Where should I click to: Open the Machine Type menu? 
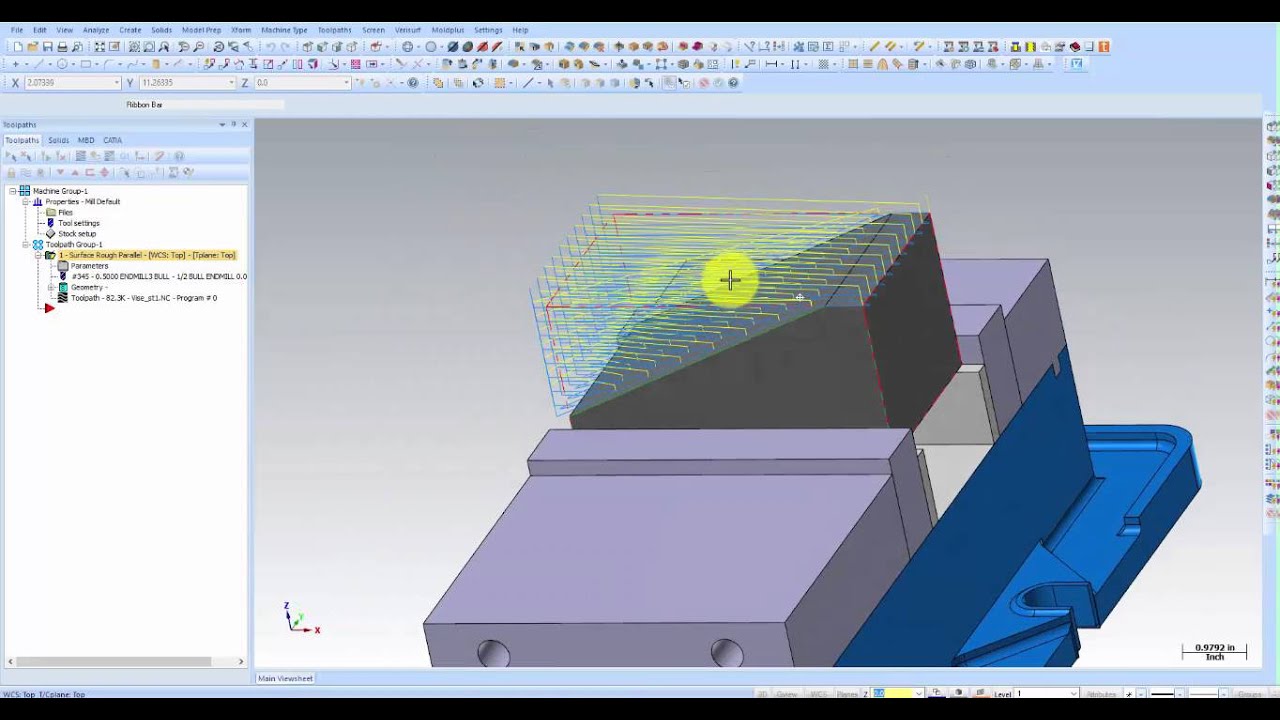click(284, 30)
